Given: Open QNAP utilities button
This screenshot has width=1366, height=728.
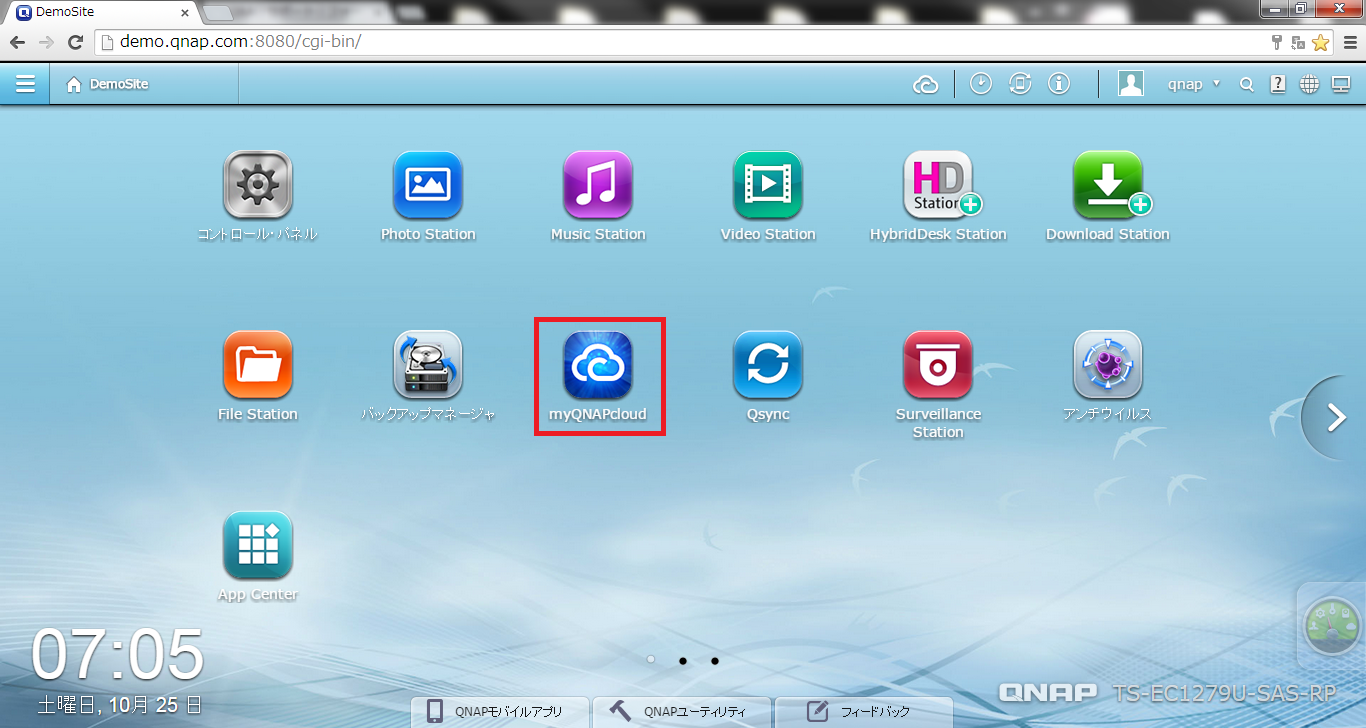Looking at the screenshot, I should (x=681, y=712).
